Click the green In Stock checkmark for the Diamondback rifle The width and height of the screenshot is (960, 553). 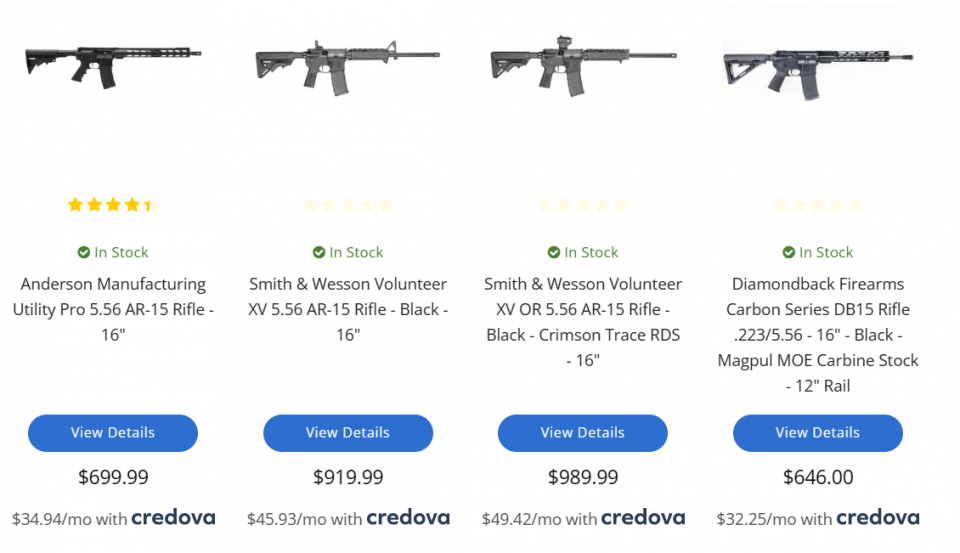(x=789, y=252)
